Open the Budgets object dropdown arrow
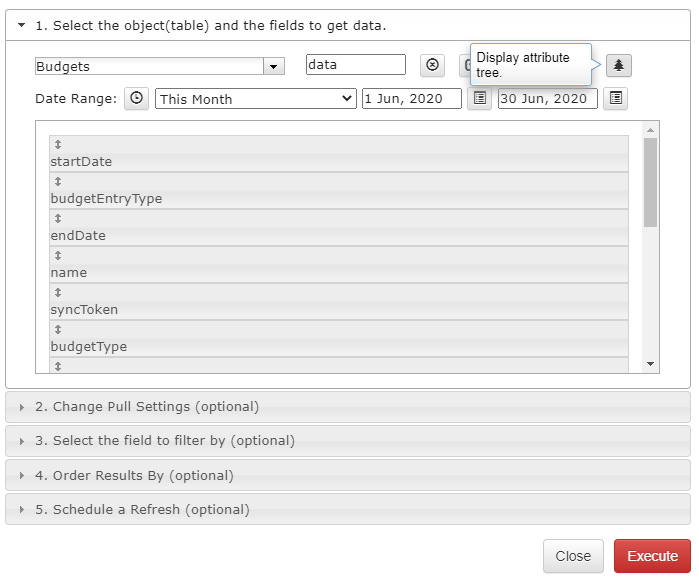The width and height of the screenshot is (699, 577). pyautogui.click(x=274, y=66)
